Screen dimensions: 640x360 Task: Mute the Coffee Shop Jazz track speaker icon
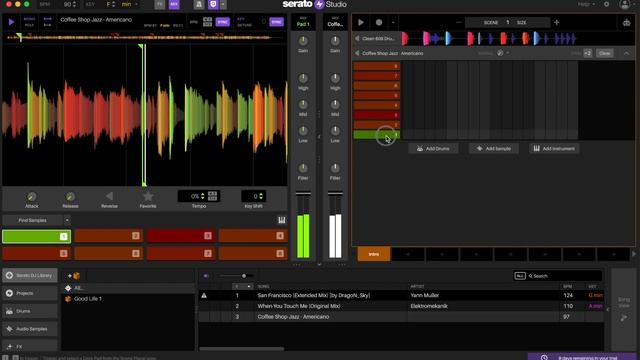(x=357, y=53)
